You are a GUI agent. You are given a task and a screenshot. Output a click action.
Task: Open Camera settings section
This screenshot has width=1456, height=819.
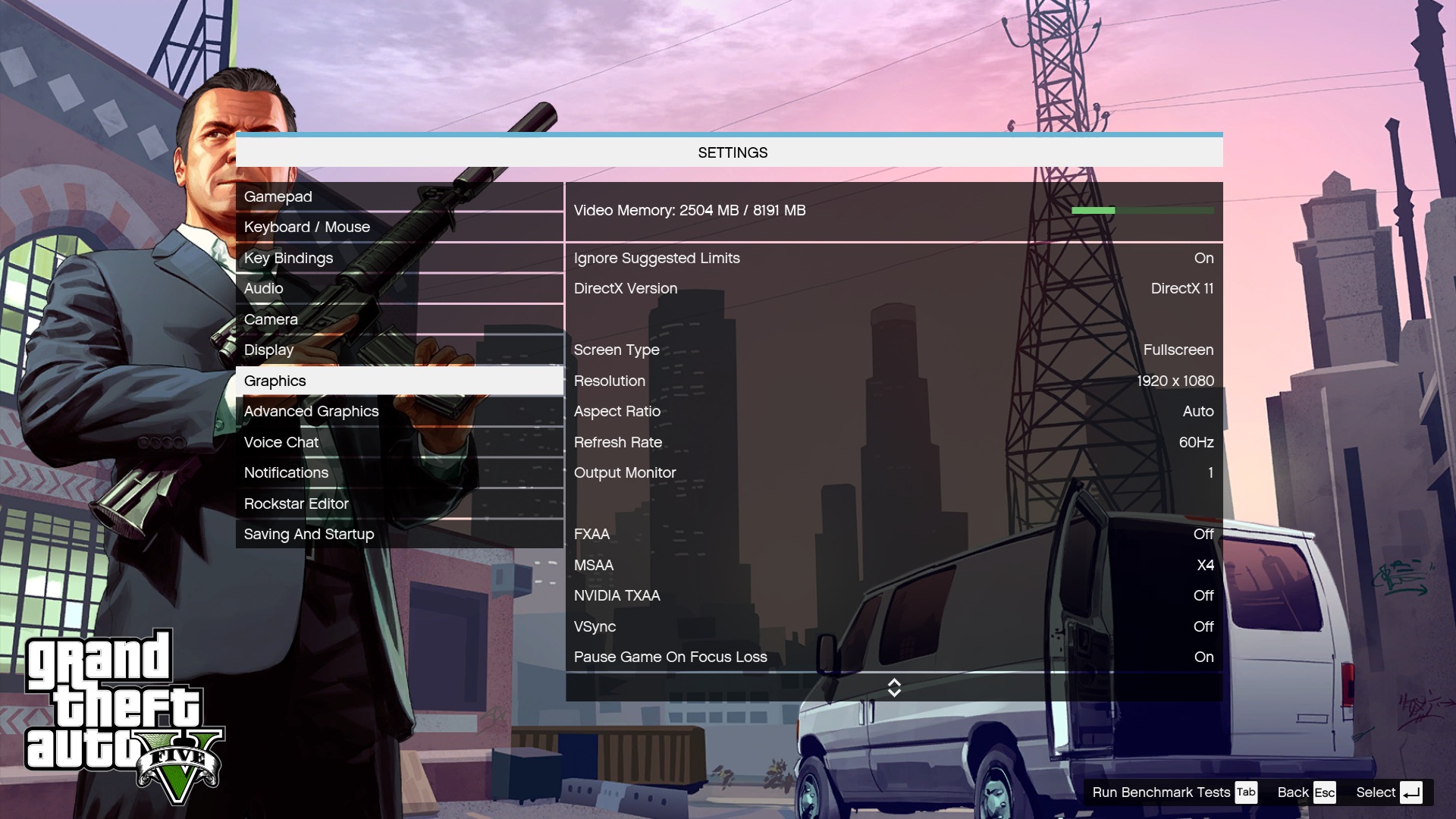point(270,319)
